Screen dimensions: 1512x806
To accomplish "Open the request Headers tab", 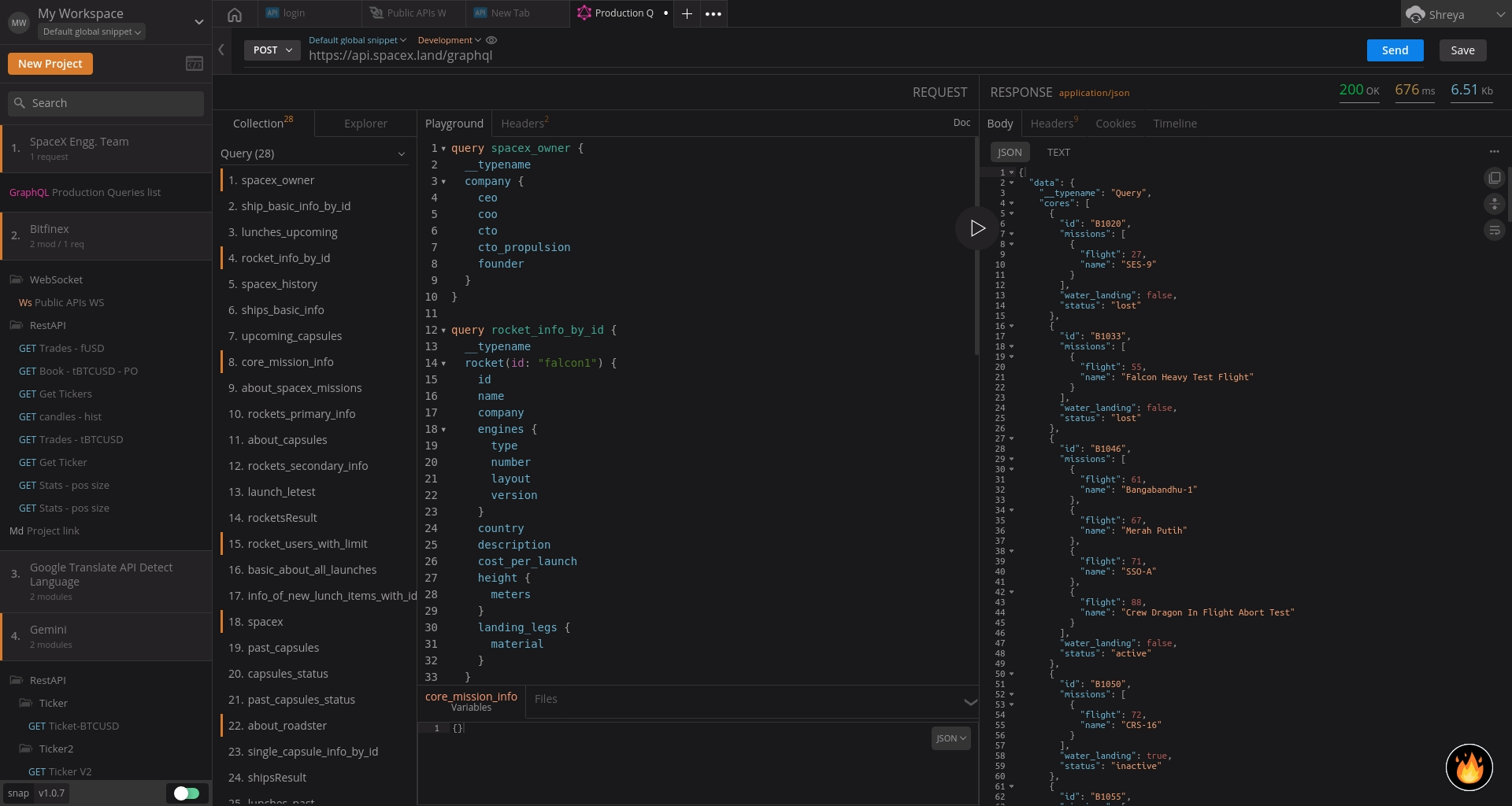I will click(524, 124).
